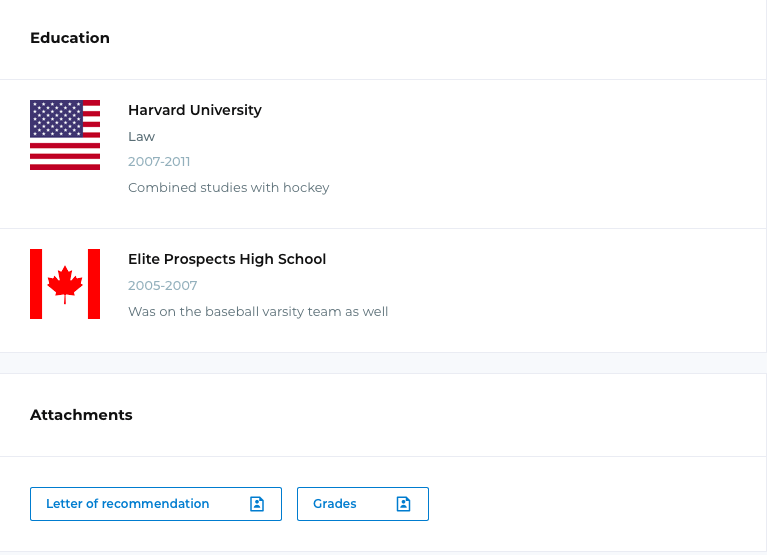This screenshot has height=555, width=767.
Task: Select the Harvard University title
Action: tap(195, 110)
